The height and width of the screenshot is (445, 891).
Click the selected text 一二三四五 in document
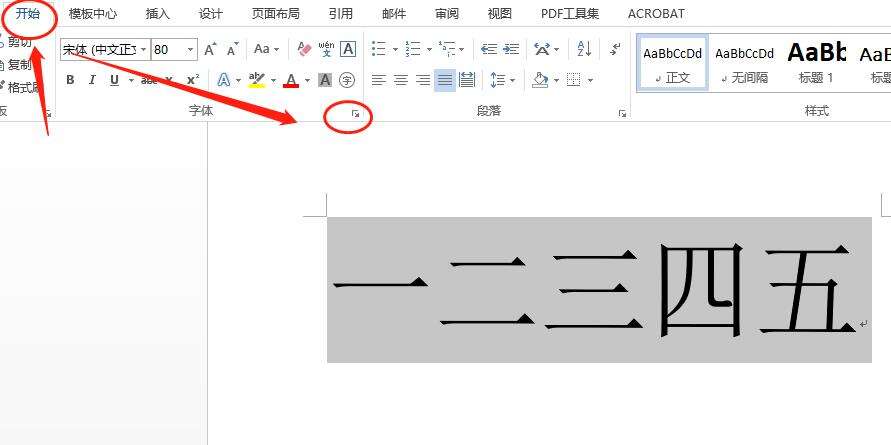599,289
